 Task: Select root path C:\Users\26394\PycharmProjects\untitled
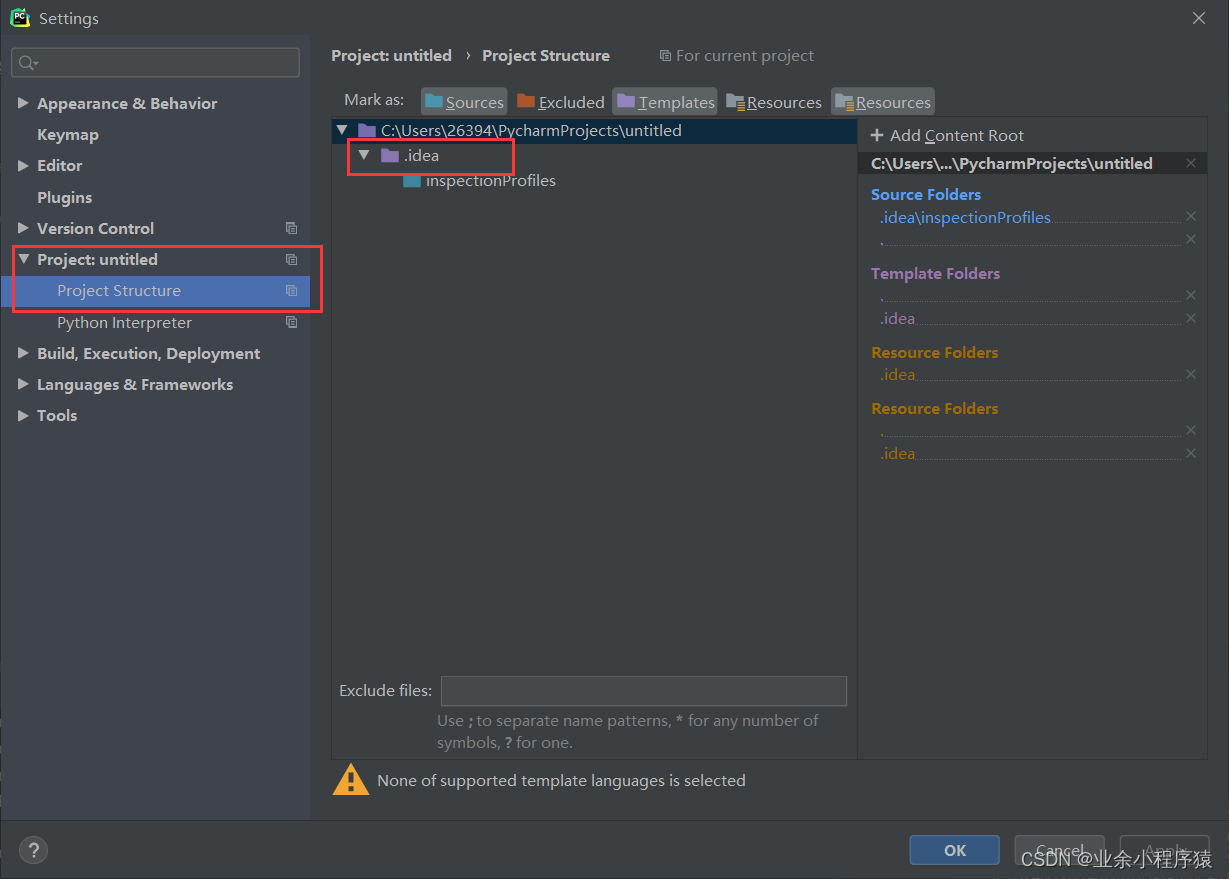(x=531, y=130)
